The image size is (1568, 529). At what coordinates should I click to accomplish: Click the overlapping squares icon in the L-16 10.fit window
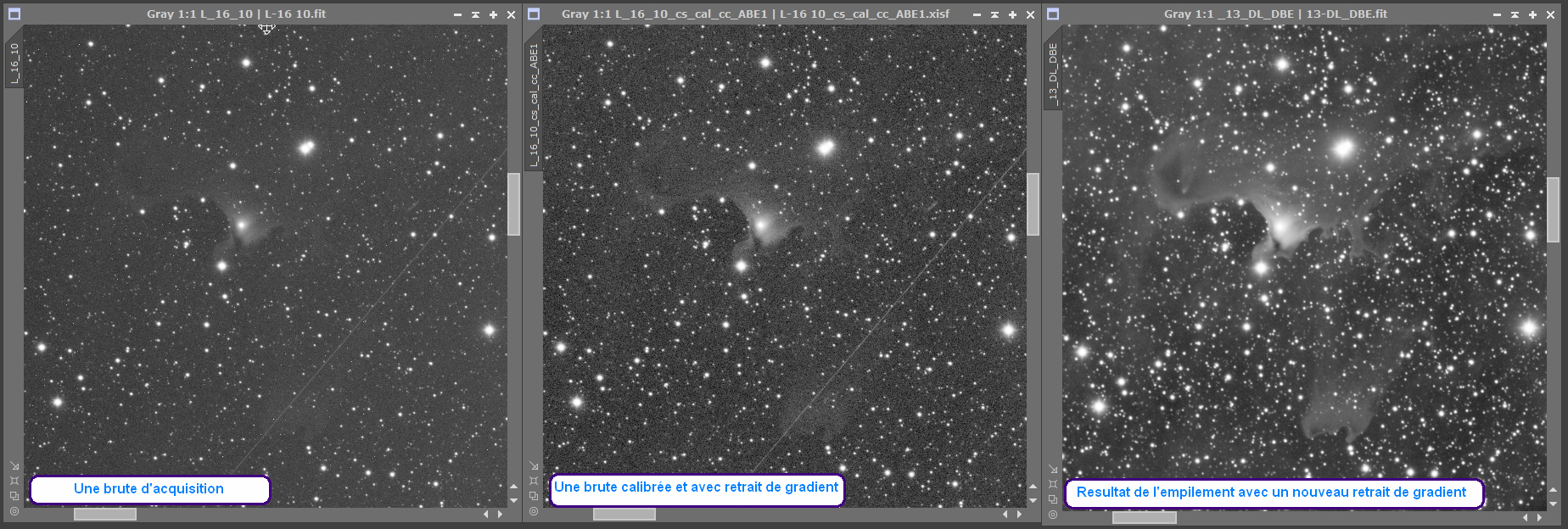click(x=14, y=496)
